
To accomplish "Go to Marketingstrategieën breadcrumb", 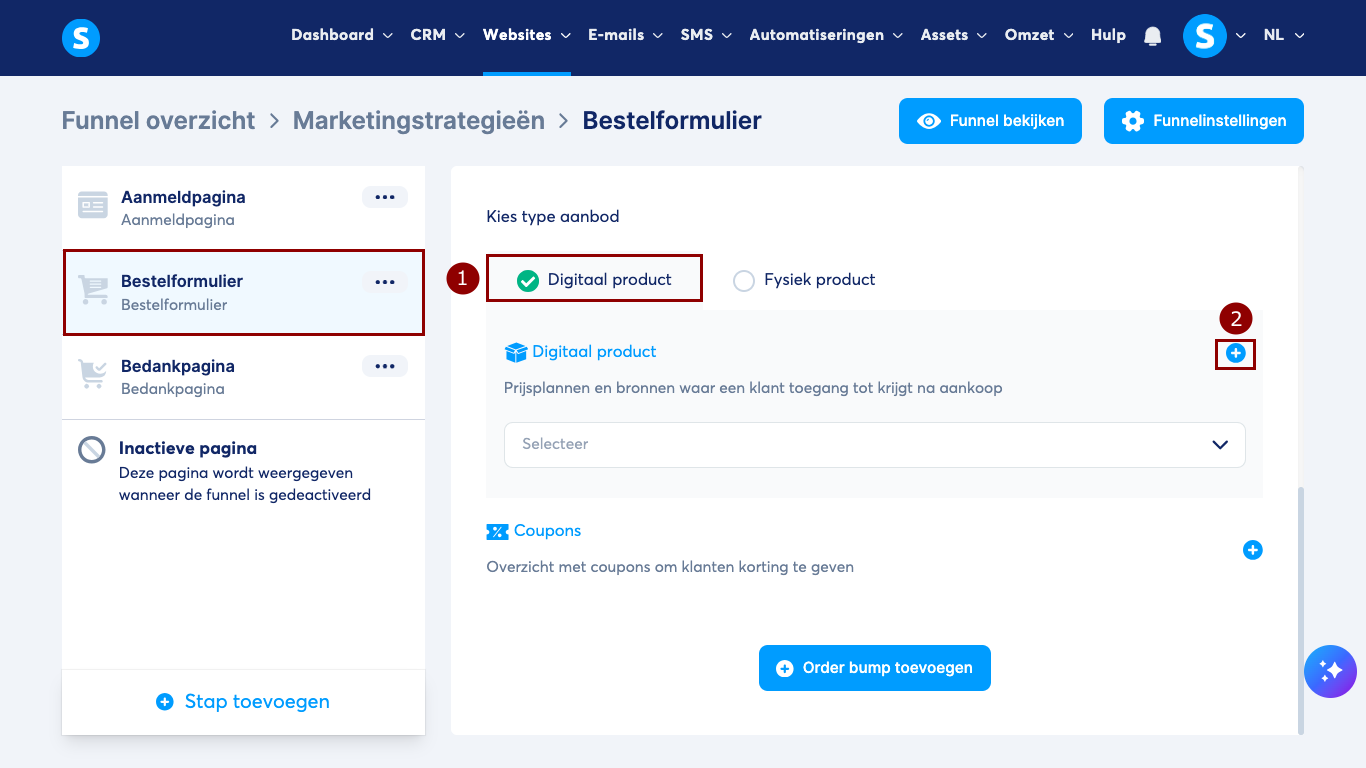I will [419, 121].
